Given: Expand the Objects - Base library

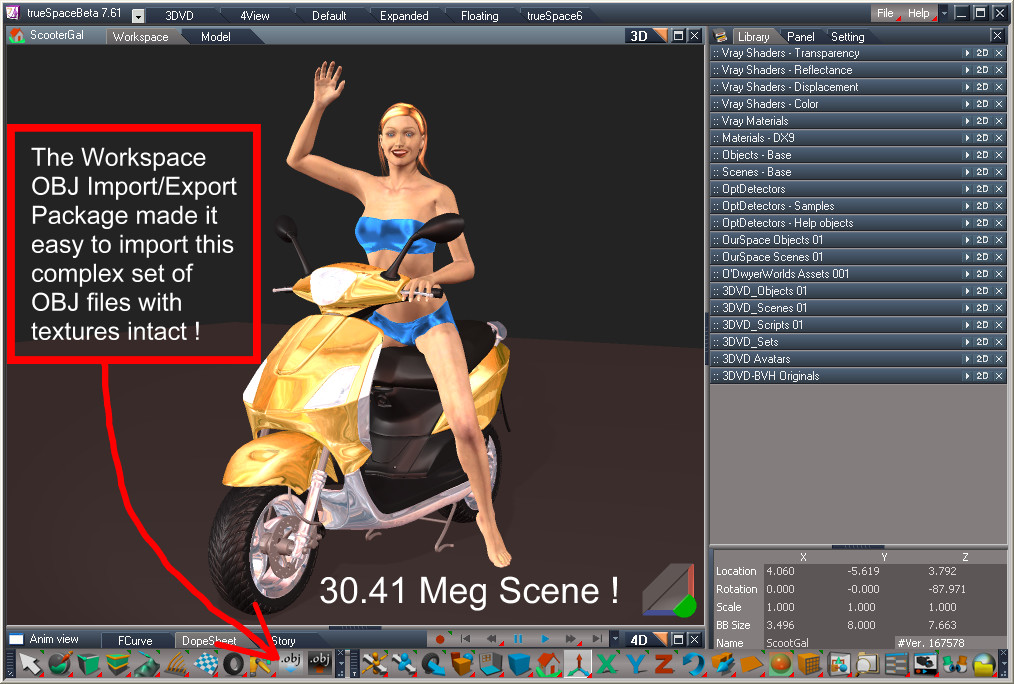Looking at the screenshot, I should coord(967,155).
